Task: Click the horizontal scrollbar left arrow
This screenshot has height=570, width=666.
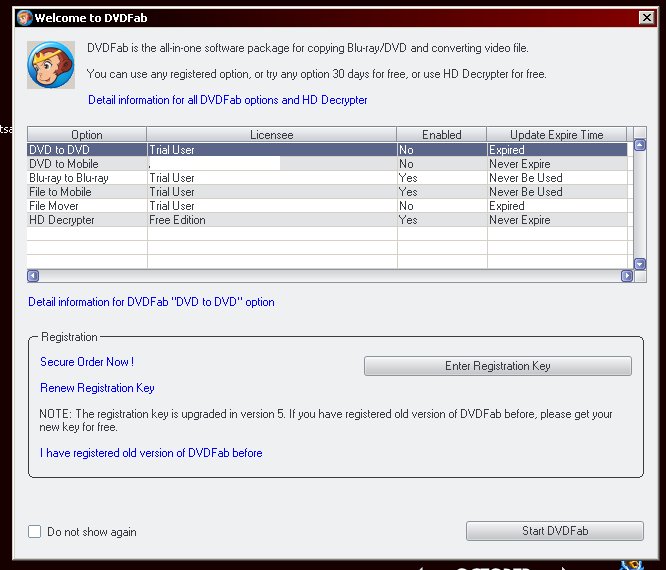Action: click(33, 275)
